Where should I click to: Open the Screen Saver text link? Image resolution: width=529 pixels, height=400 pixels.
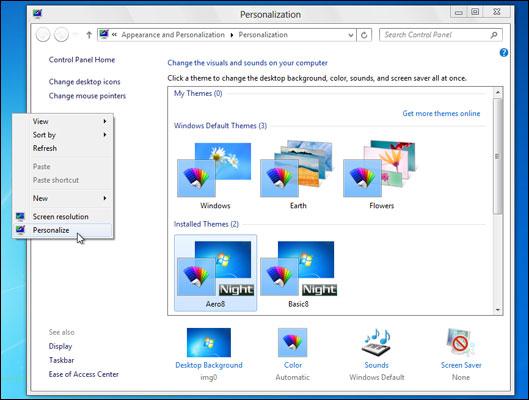[461, 365]
